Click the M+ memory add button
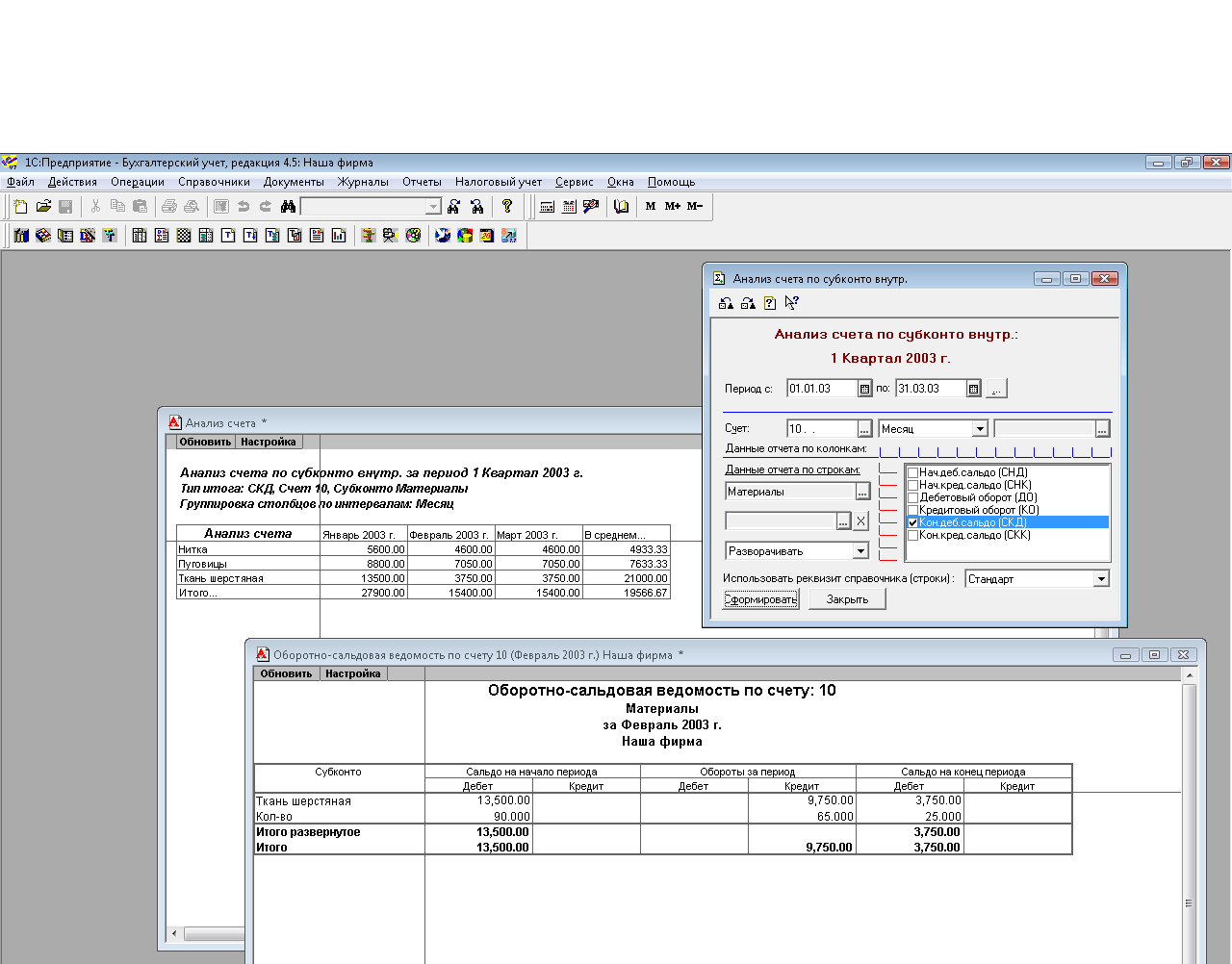 click(673, 206)
